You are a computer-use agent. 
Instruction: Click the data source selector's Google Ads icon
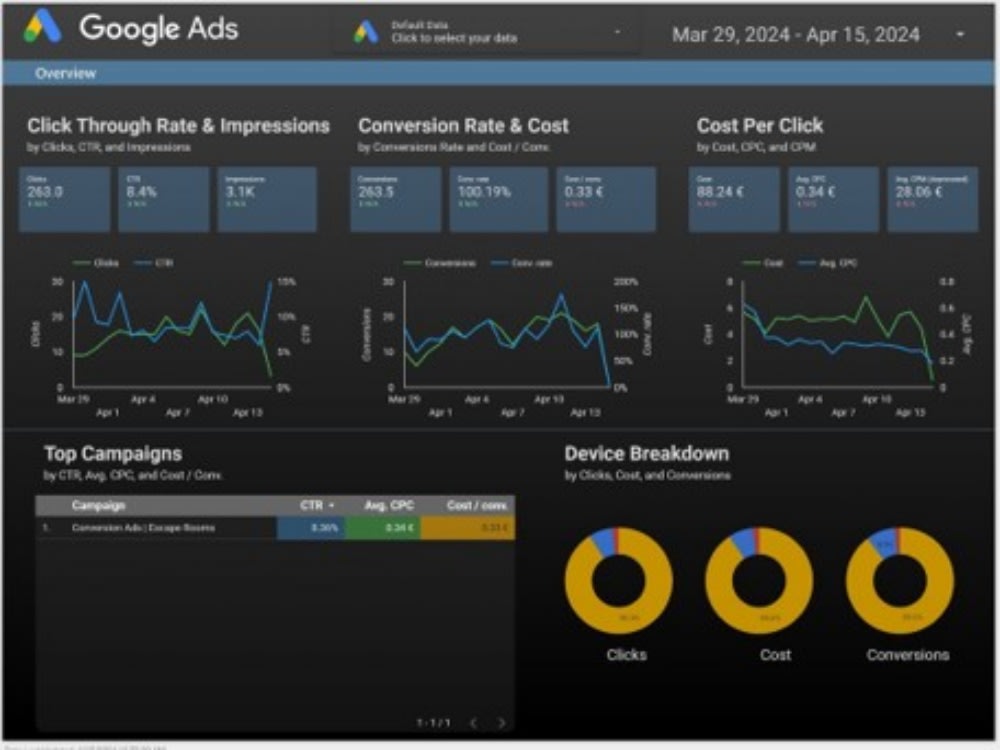pos(366,32)
